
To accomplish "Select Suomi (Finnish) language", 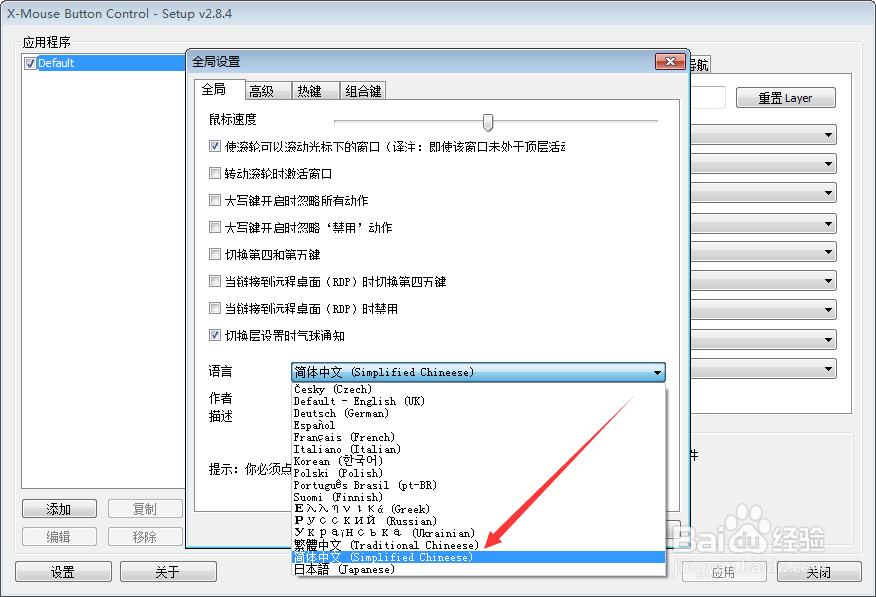I will tap(479, 498).
